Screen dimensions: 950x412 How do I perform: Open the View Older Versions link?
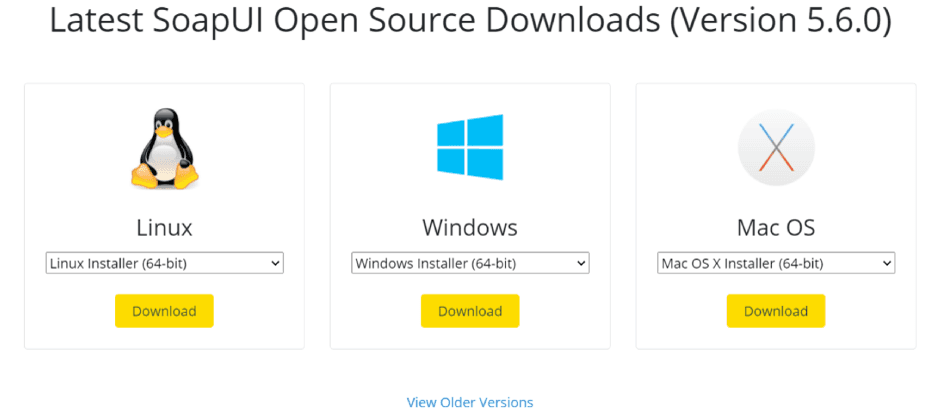coord(470,402)
